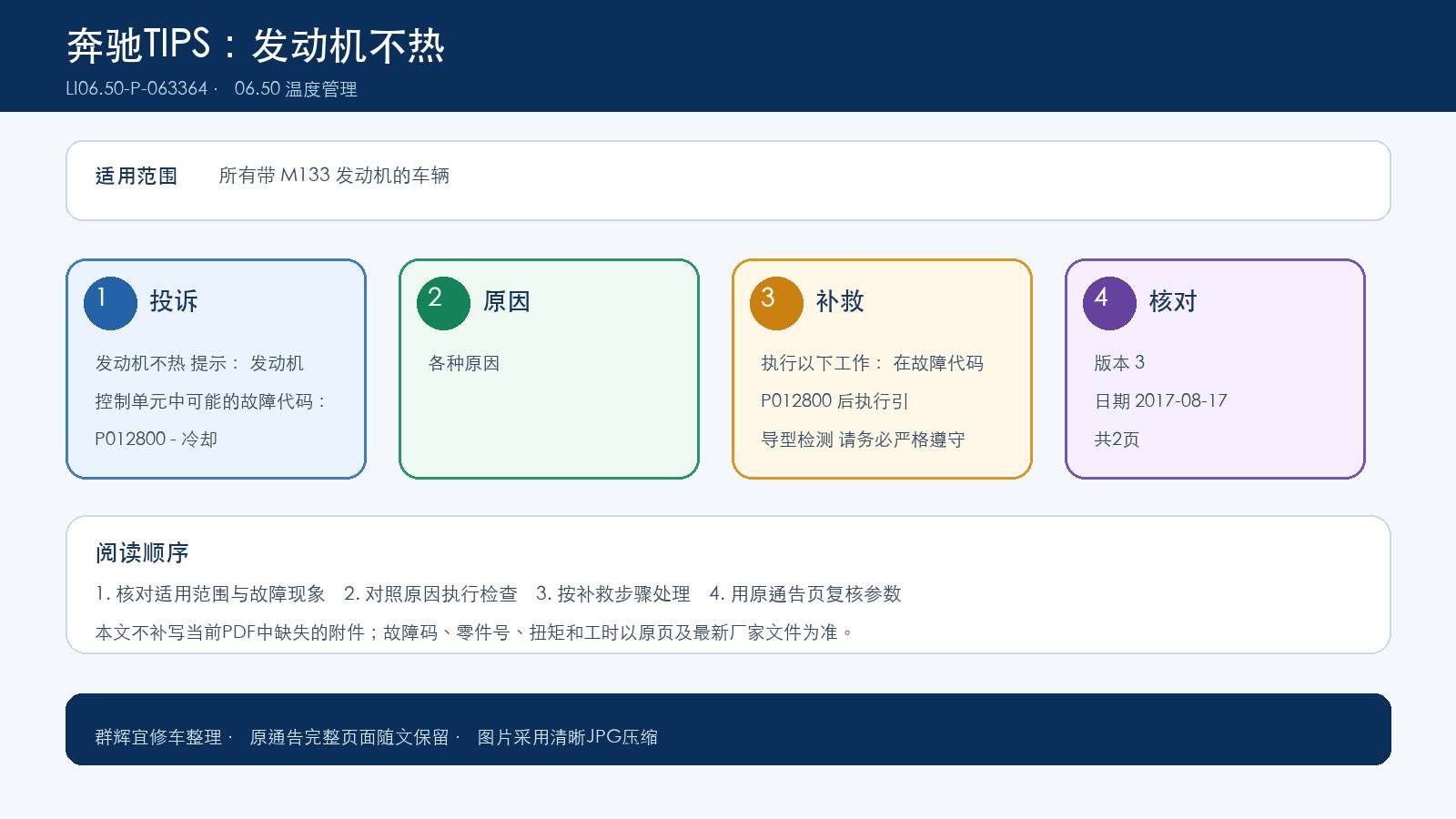This screenshot has width=1456, height=819.
Task: Click text 所有带 M133 发动机的车辆
Action: [334, 176]
